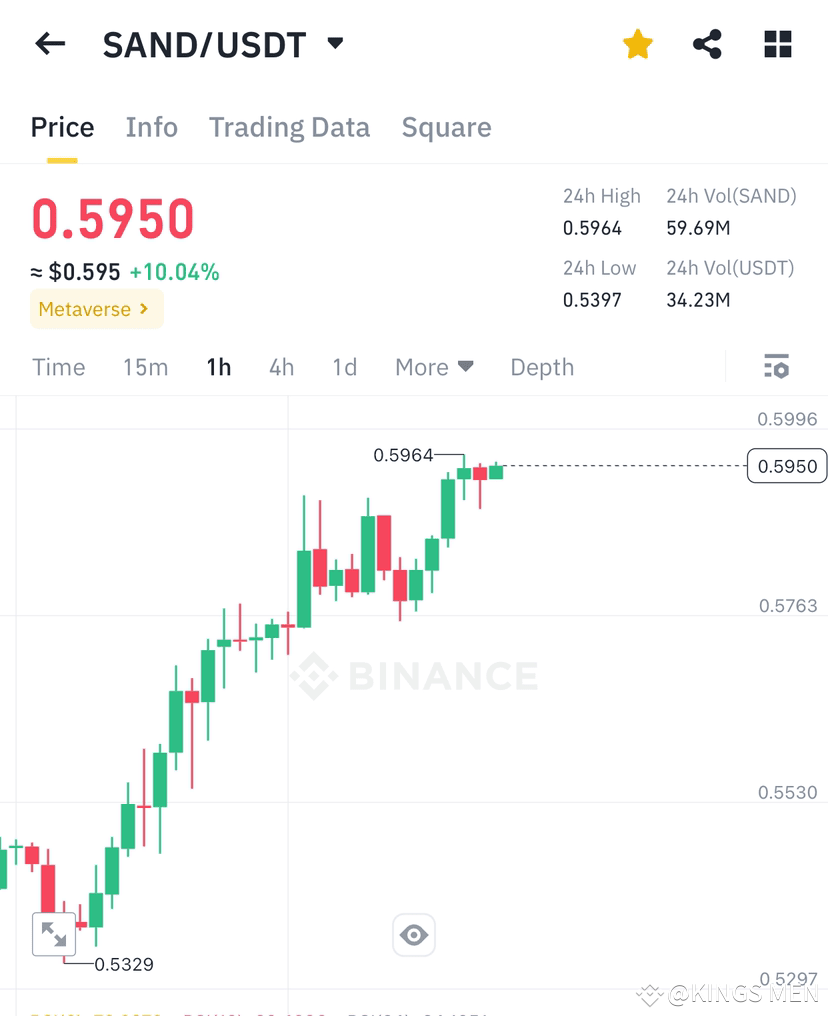Screen dimensions: 828x1016
Task: Open the trading pair selector dropdown
Action: pos(334,43)
